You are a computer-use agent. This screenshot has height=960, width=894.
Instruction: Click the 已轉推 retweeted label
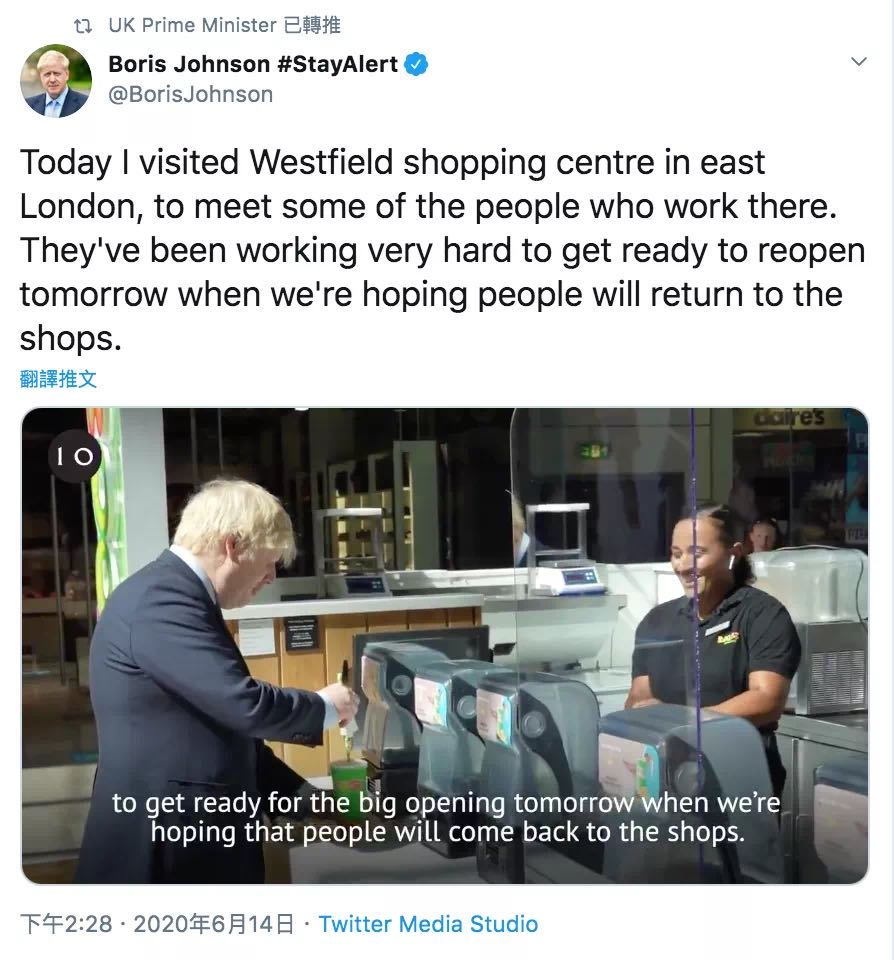(312, 25)
